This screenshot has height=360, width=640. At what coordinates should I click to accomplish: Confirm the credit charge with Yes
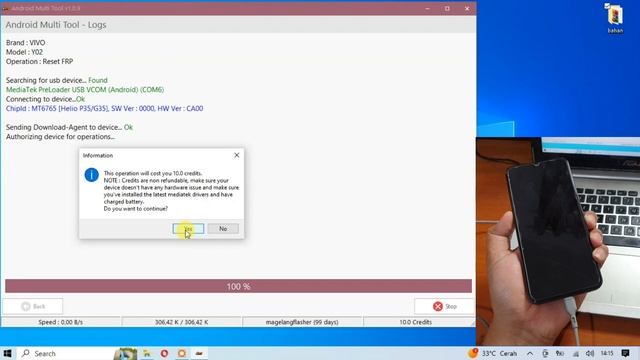click(x=188, y=229)
